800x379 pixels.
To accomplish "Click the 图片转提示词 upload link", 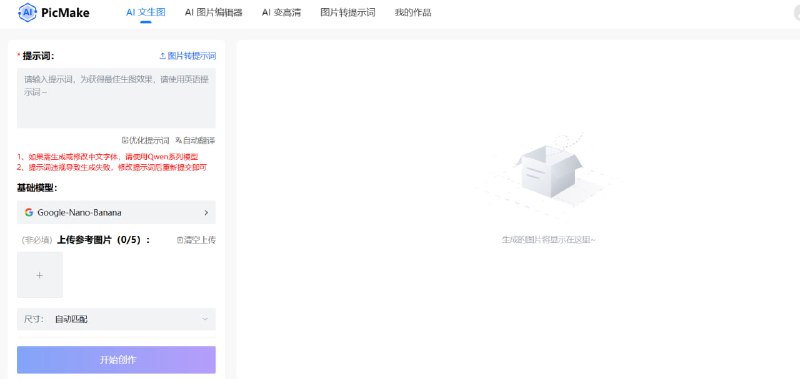I will pyautogui.click(x=188, y=56).
